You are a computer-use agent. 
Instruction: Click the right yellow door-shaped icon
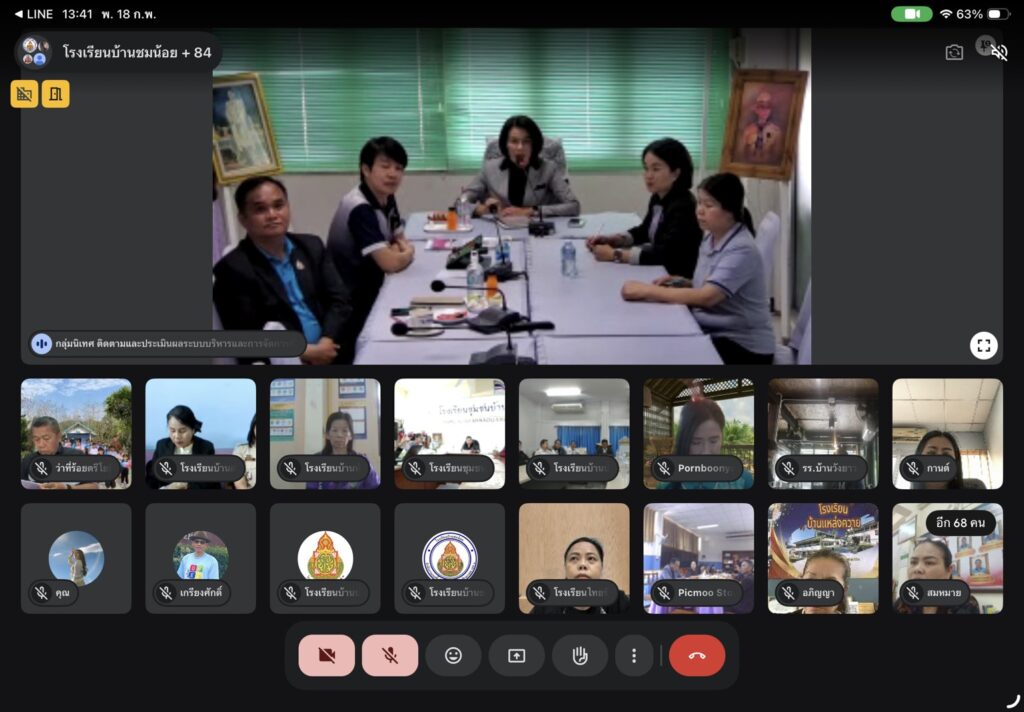(56, 94)
